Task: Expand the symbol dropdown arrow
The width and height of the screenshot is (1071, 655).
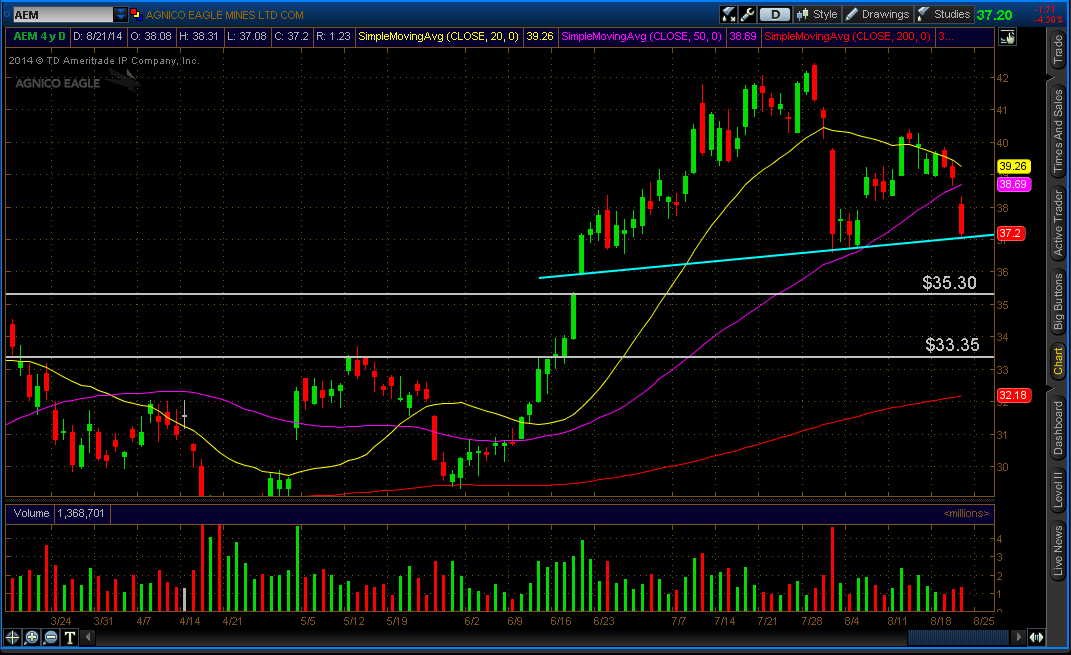Action: [121, 14]
